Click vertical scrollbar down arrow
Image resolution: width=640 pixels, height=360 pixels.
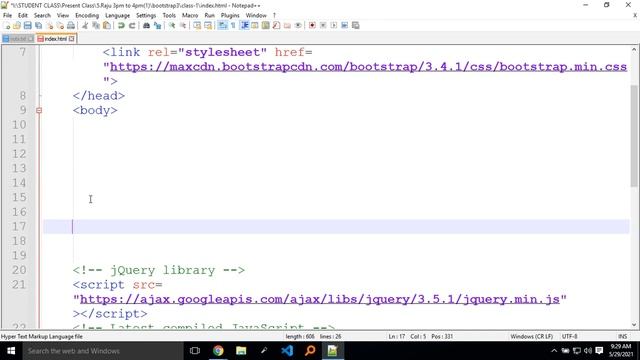point(634,325)
